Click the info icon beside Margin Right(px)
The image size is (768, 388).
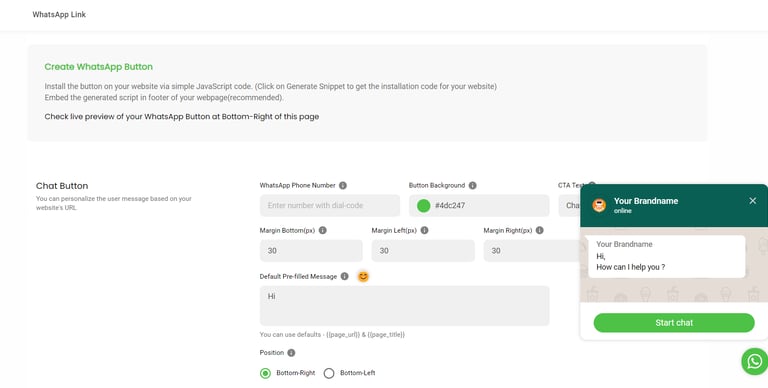539,230
